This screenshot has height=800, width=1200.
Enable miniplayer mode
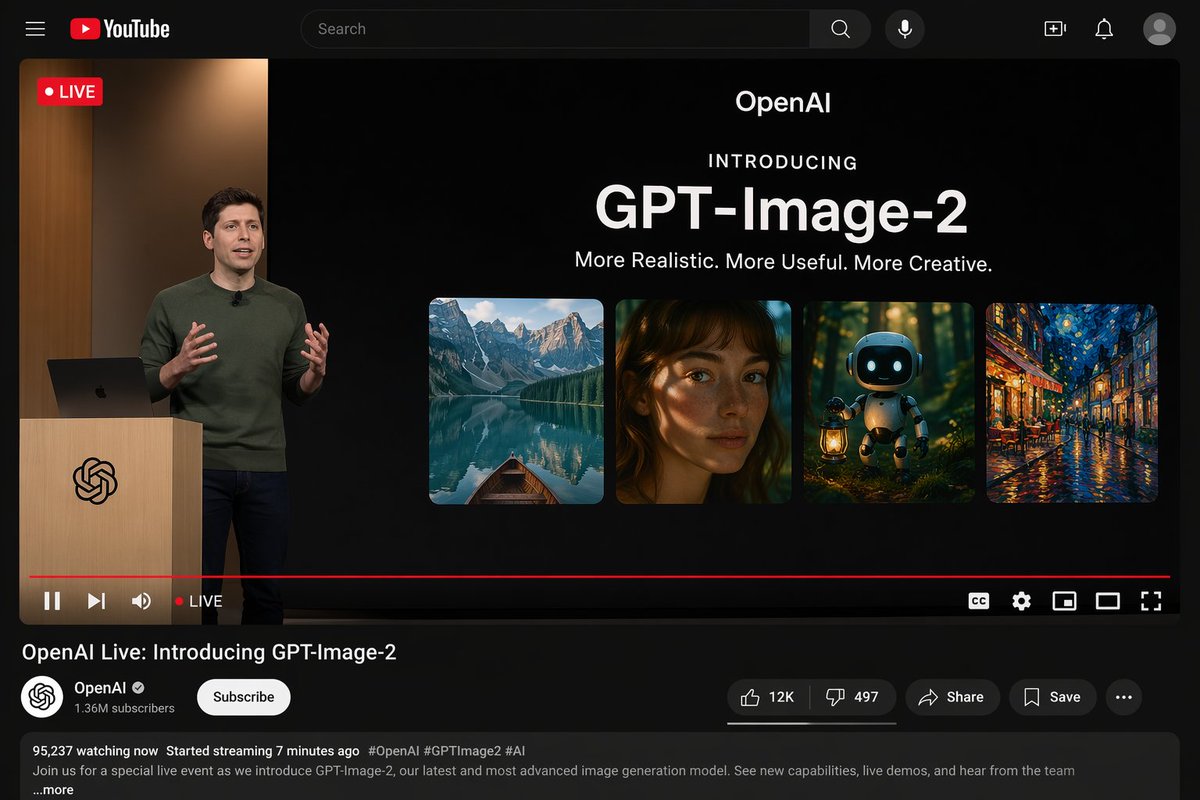pos(1064,601)
